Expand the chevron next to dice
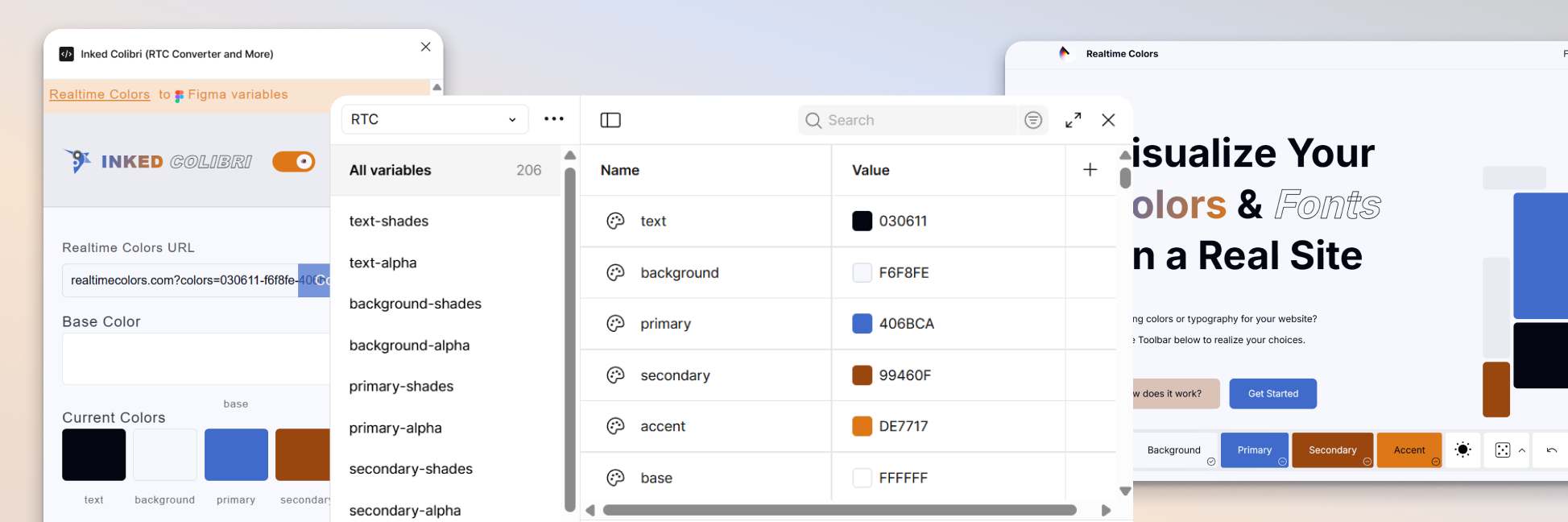The height and width of the screenshot is (522, 1568). coord(1522,450)
